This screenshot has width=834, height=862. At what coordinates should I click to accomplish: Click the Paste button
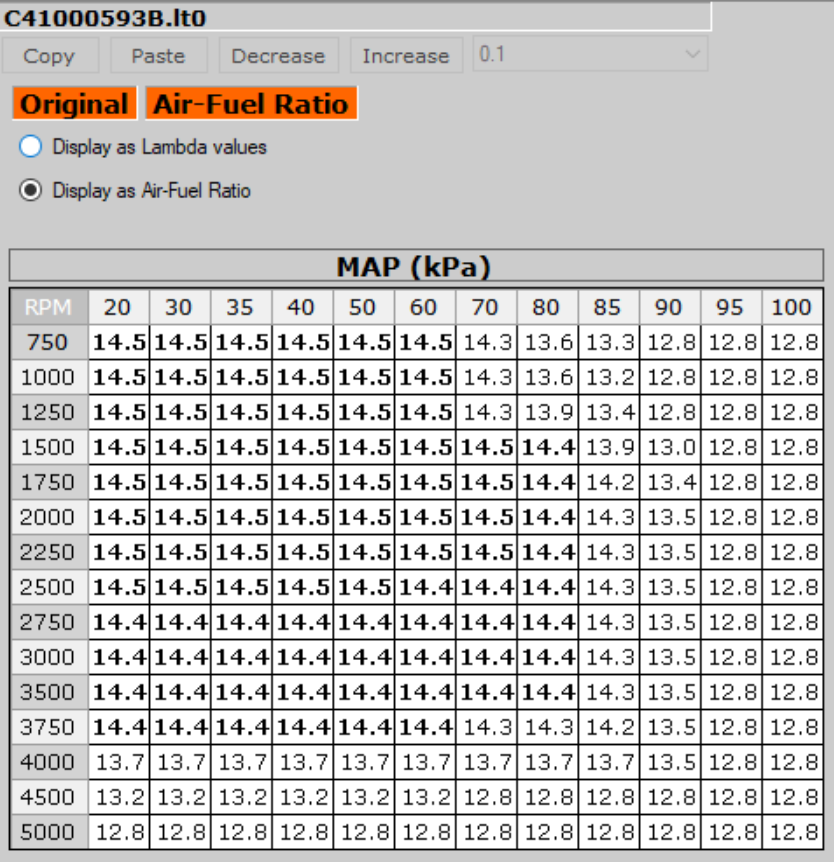(158, 56)
